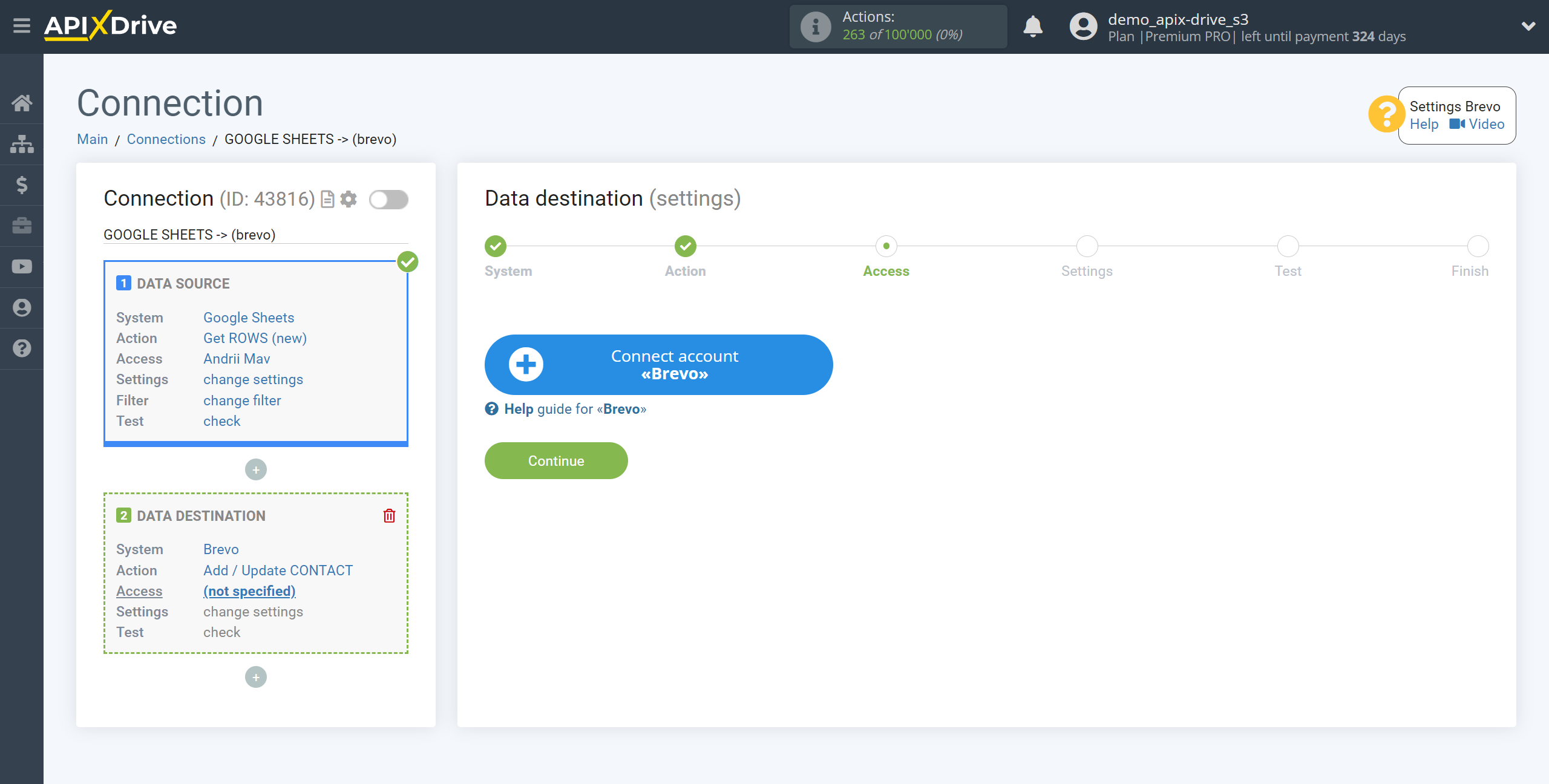Click Connect account Brevo button
The width and height of the screenshot is (1549, 784).
[x=659, y=364]
